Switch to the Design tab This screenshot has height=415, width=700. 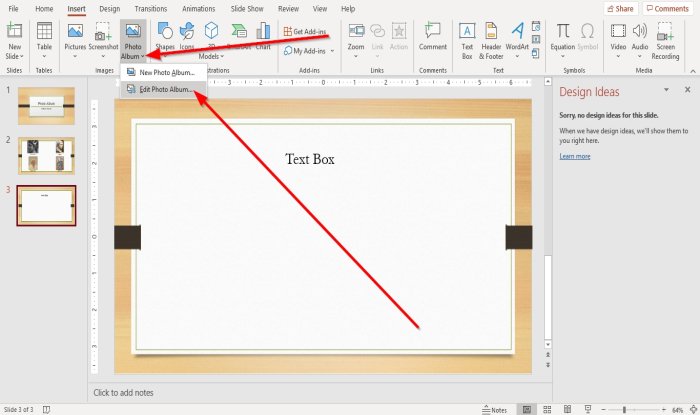click(109, 8)
